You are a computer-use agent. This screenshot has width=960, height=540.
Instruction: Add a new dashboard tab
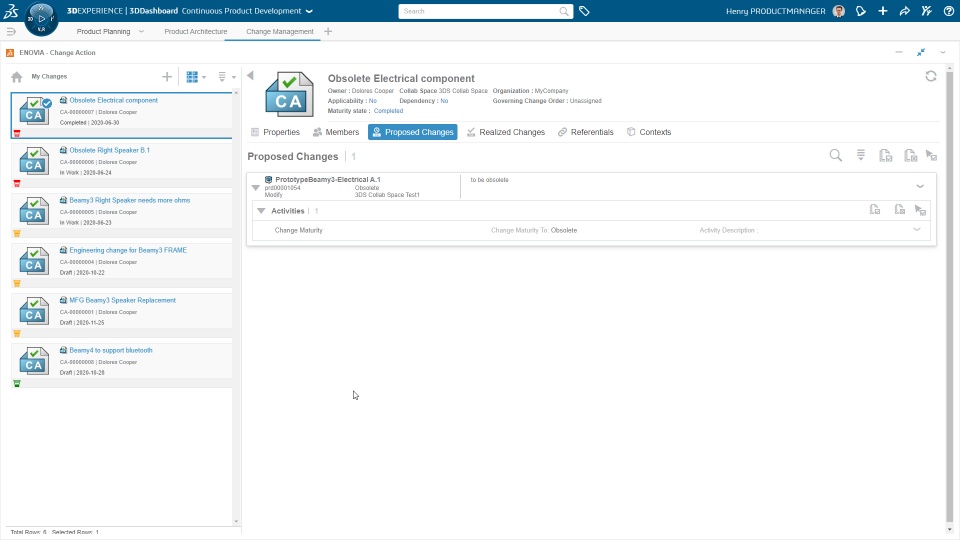(328, 31)
